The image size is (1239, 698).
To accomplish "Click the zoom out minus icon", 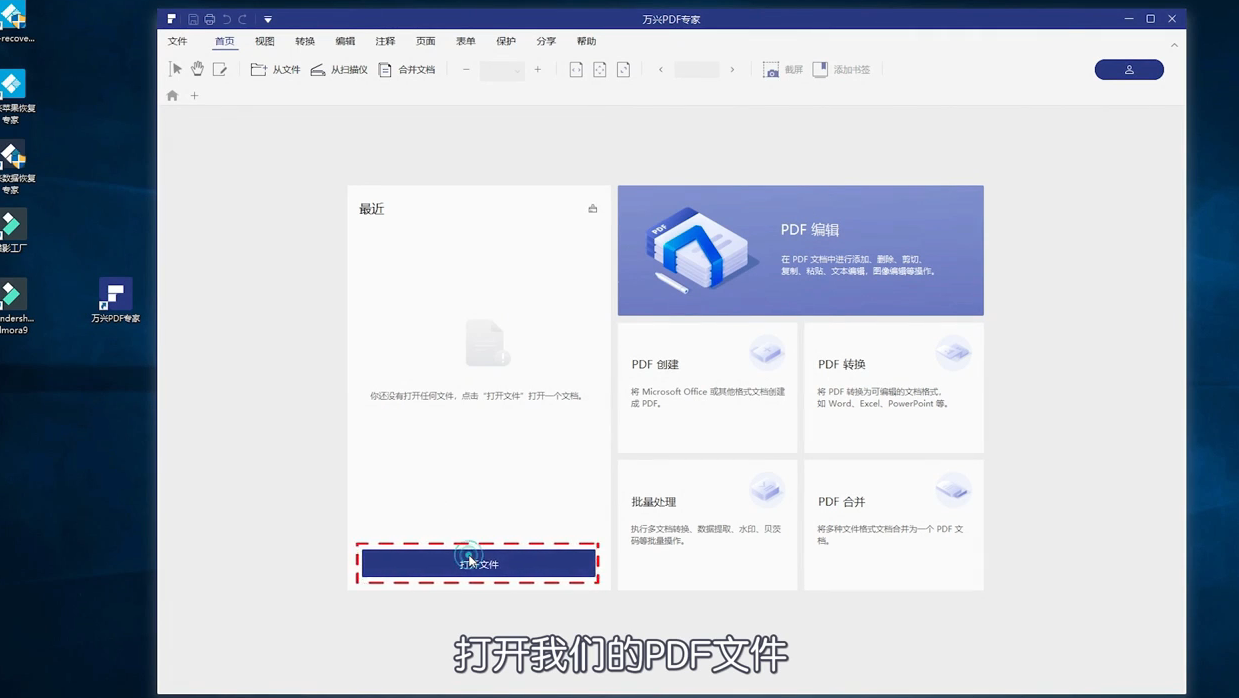I will pos(466,69).
